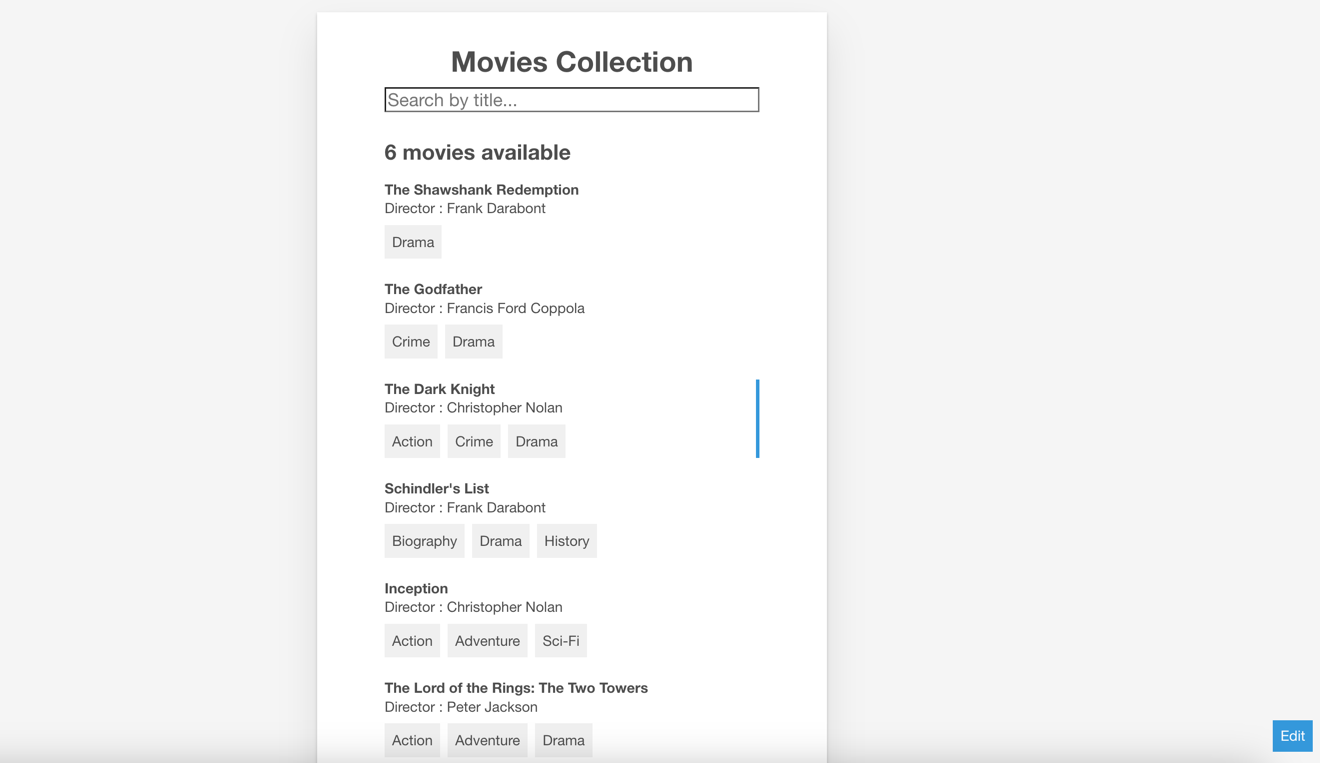Click the blue Edit button
1320x763 pixels.
tap(1292, 736)
